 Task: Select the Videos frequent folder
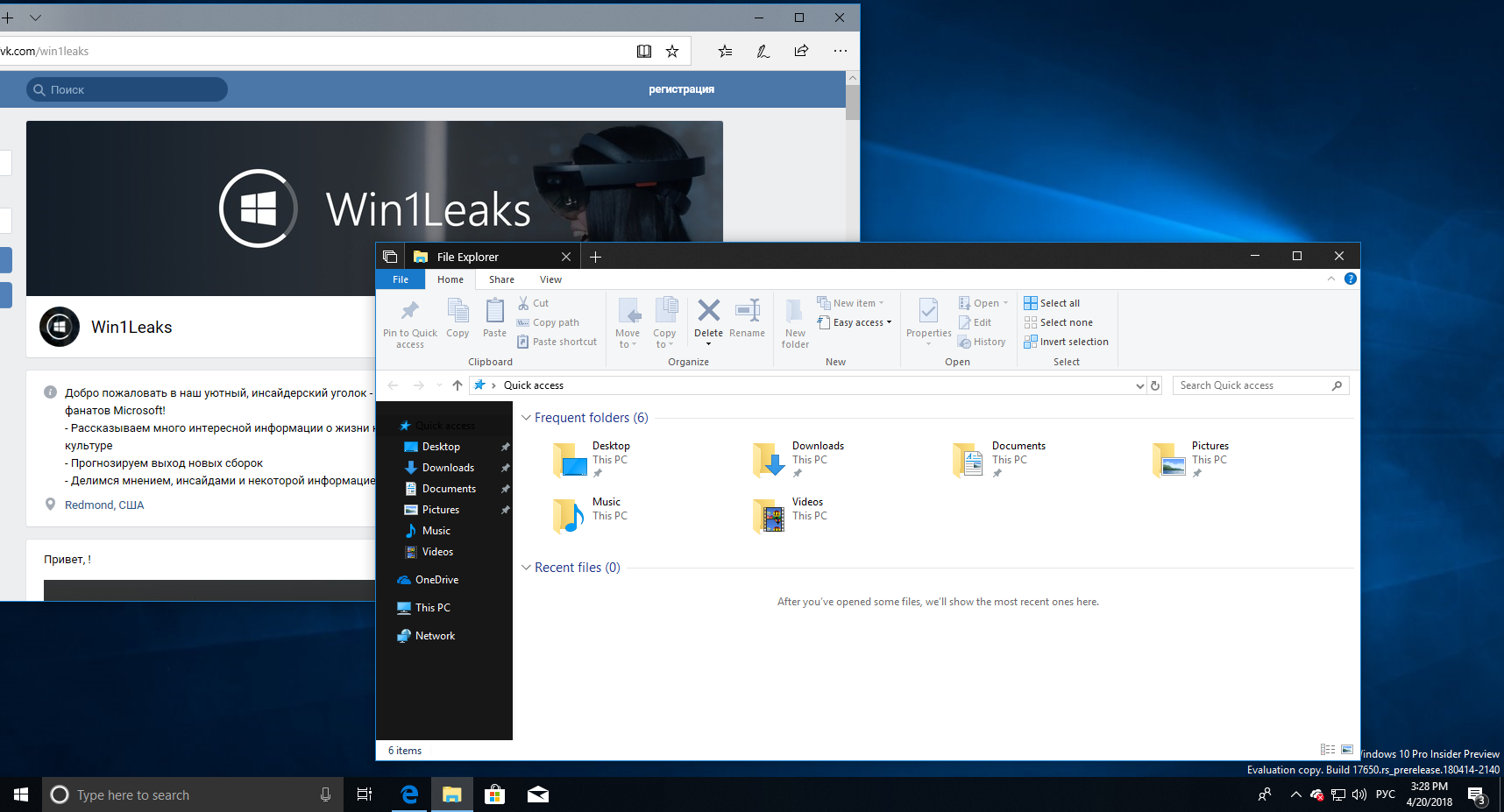tap(789, 515)
